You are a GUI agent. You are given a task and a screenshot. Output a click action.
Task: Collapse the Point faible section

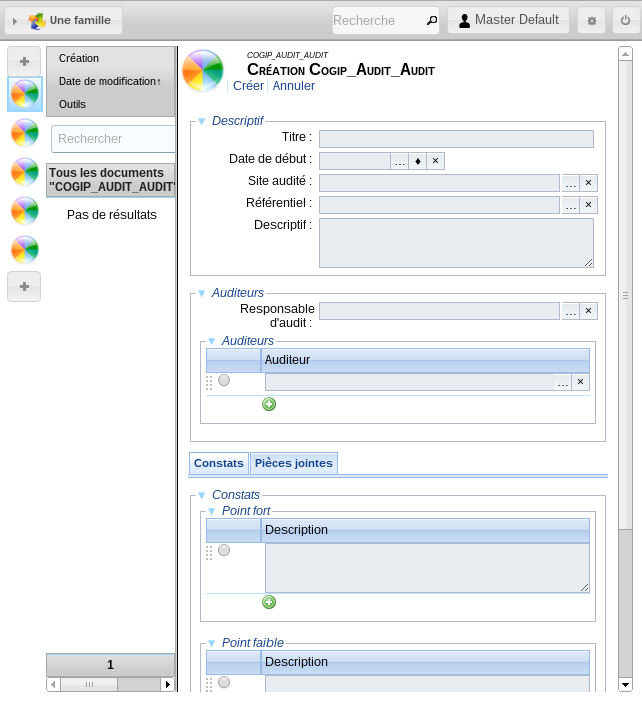[x=211, y=643]
